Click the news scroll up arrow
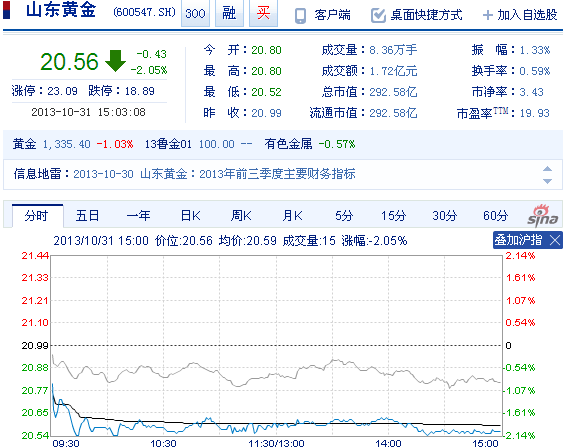Screen dimensions: 565x448 pos(547,169)
